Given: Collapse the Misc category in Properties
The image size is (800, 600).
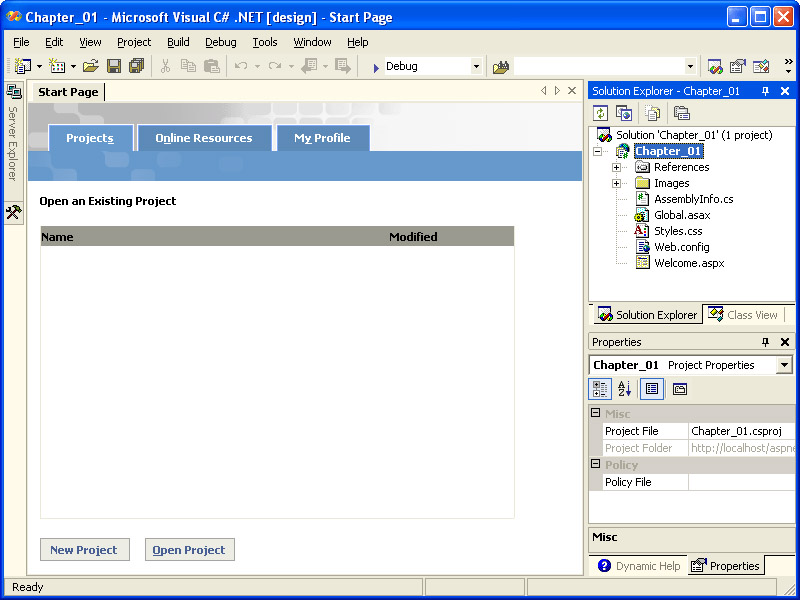Looking at the screenshot, I should pos(596,414).
